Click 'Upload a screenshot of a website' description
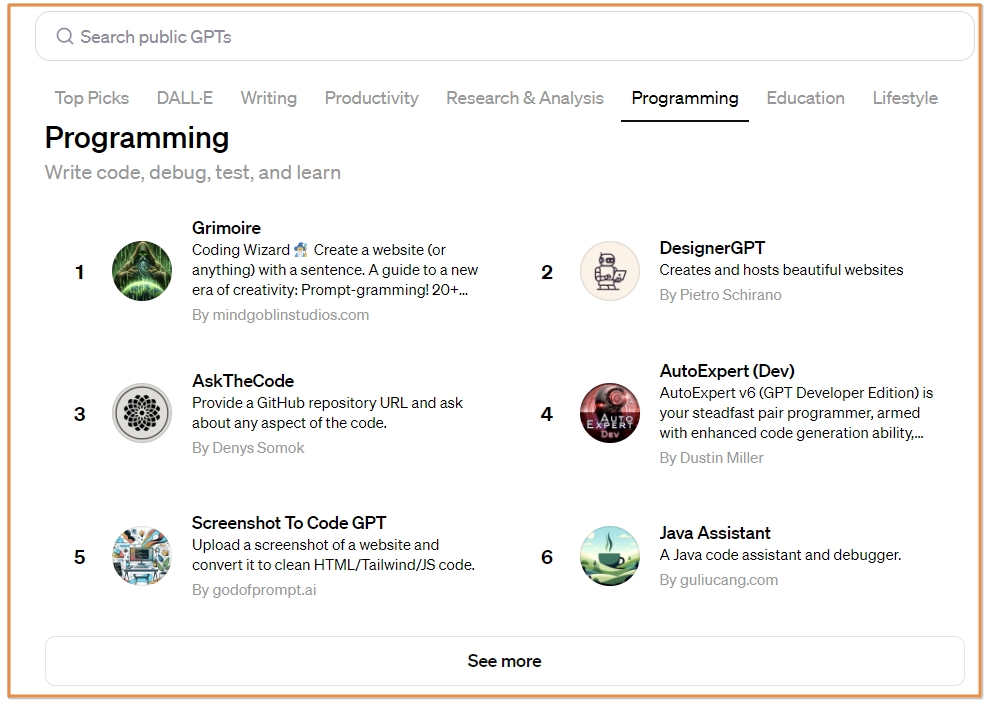This screenshot has width=998, height=702. pyautogui.click(x=334, y=555)
